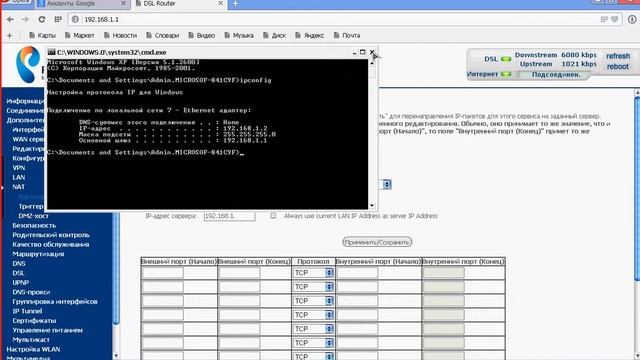Screen dimensions: 640x360
Task: Click first row internal port start field
Action: [357, 273]
